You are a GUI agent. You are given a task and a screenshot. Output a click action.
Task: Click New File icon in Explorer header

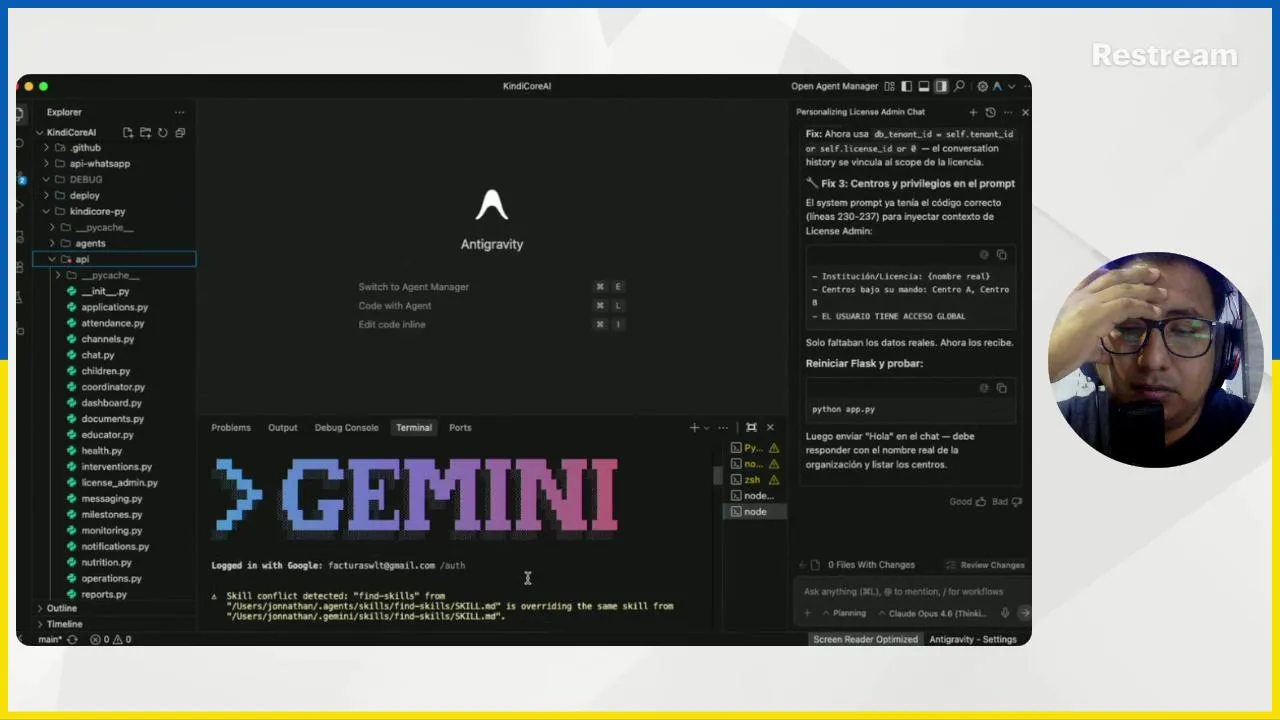pos(128,132)
